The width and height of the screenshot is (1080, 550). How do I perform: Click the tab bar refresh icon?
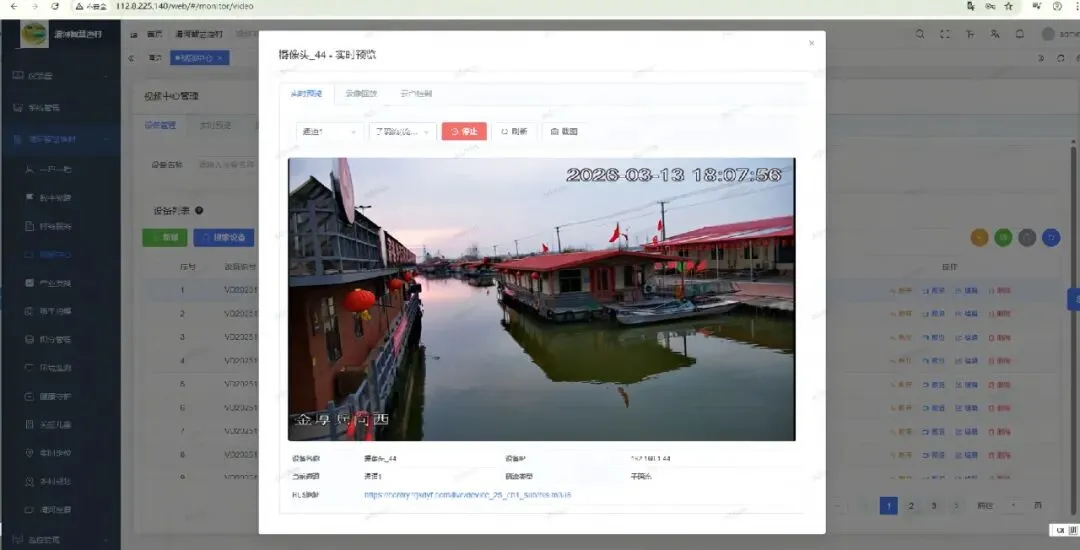click(x=1061, y=59)
